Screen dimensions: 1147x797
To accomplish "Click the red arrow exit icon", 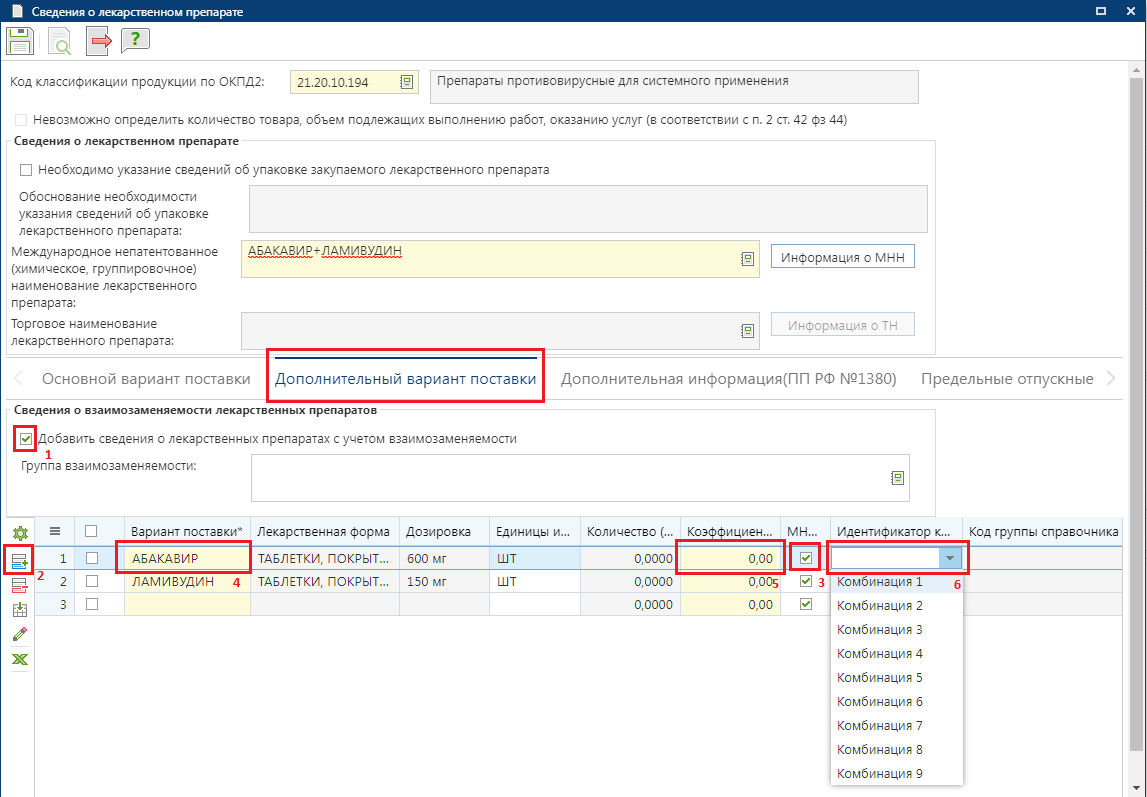I will tap(98, 41).
